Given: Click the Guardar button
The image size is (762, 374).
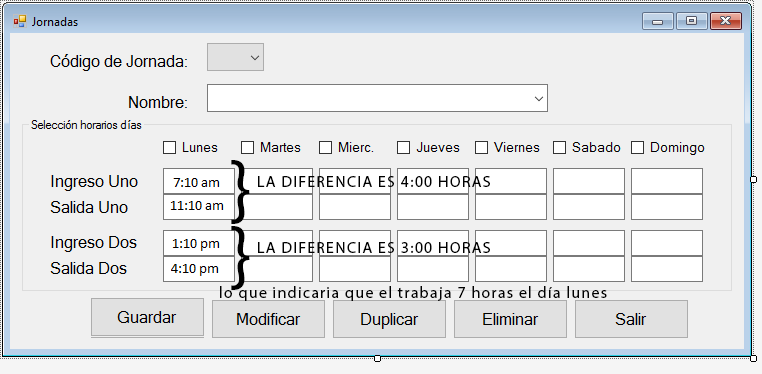Looking at the screenshot, I should click(x=147, y=318).
